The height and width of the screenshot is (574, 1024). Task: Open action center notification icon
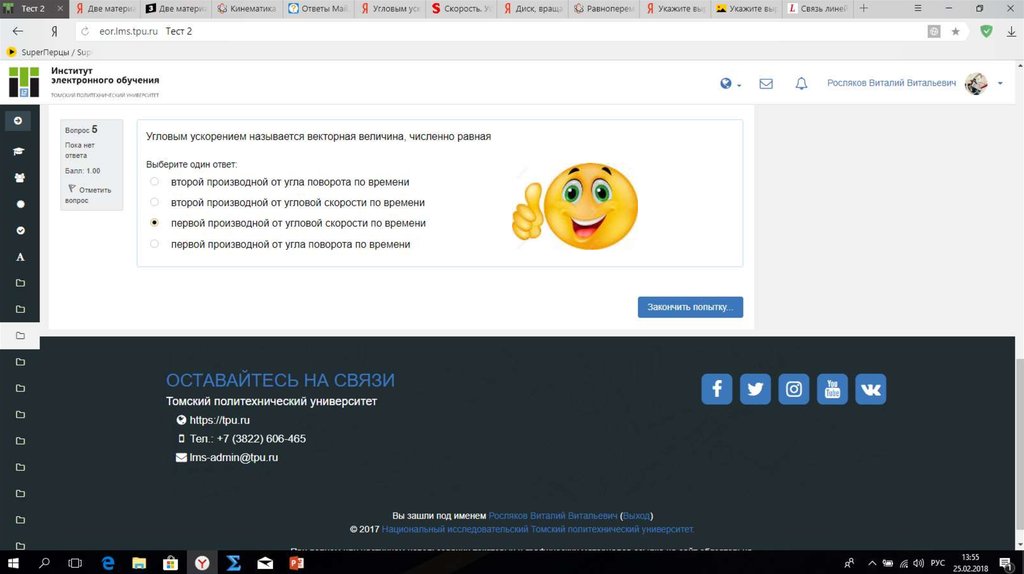[1006, 563]
